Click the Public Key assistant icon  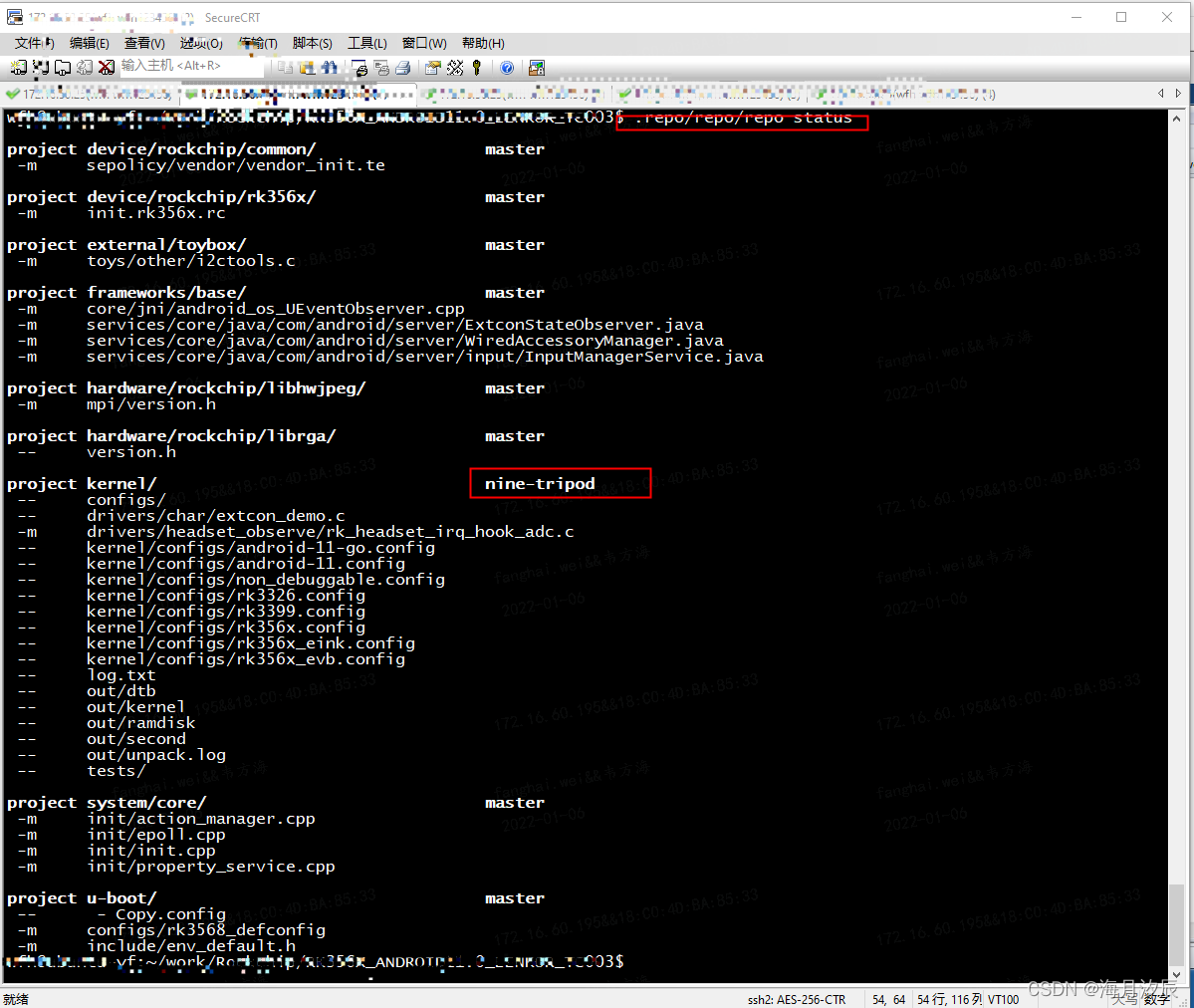point(477,68)
